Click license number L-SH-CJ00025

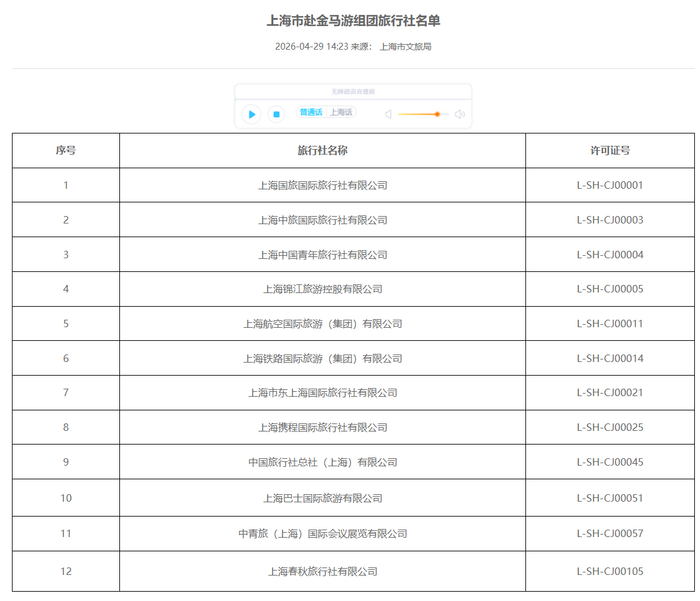(610, 427)
